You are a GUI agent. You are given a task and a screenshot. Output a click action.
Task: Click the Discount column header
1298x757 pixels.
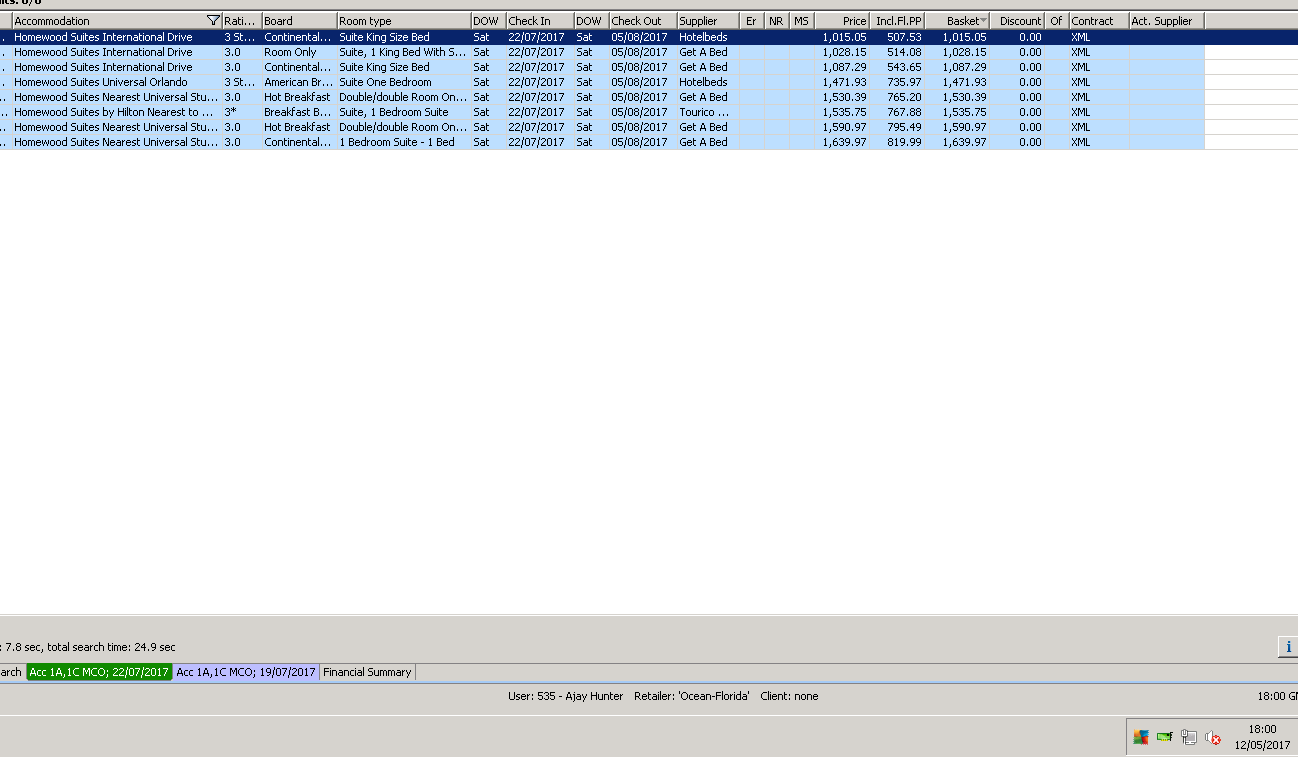(x=1017, y=21)
